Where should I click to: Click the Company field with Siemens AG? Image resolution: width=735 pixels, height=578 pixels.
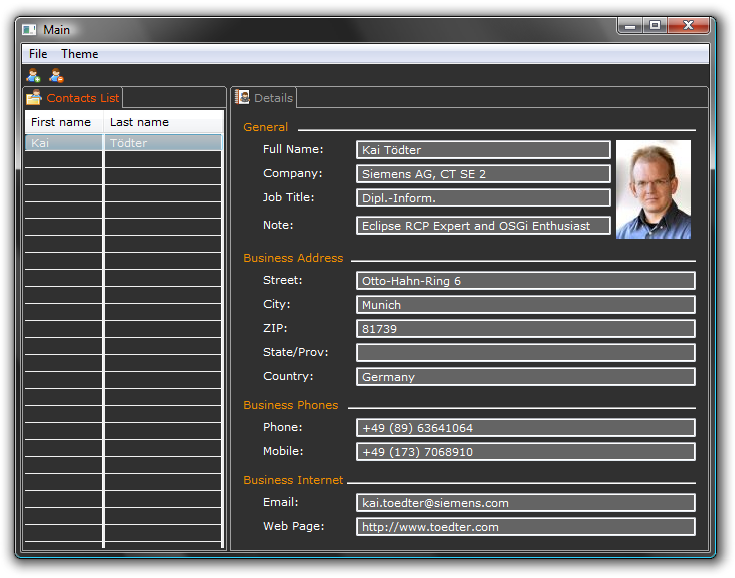pos(483,173)
